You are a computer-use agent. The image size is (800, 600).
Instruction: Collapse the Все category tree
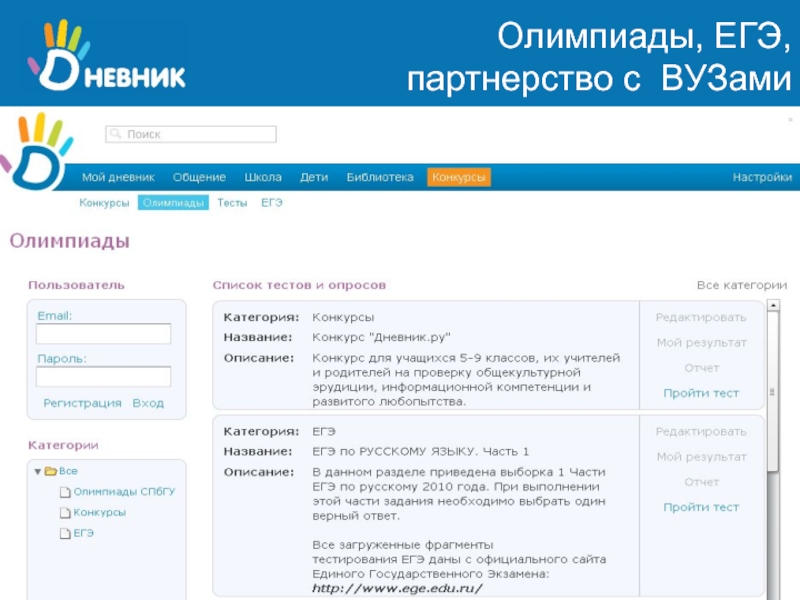37,471
